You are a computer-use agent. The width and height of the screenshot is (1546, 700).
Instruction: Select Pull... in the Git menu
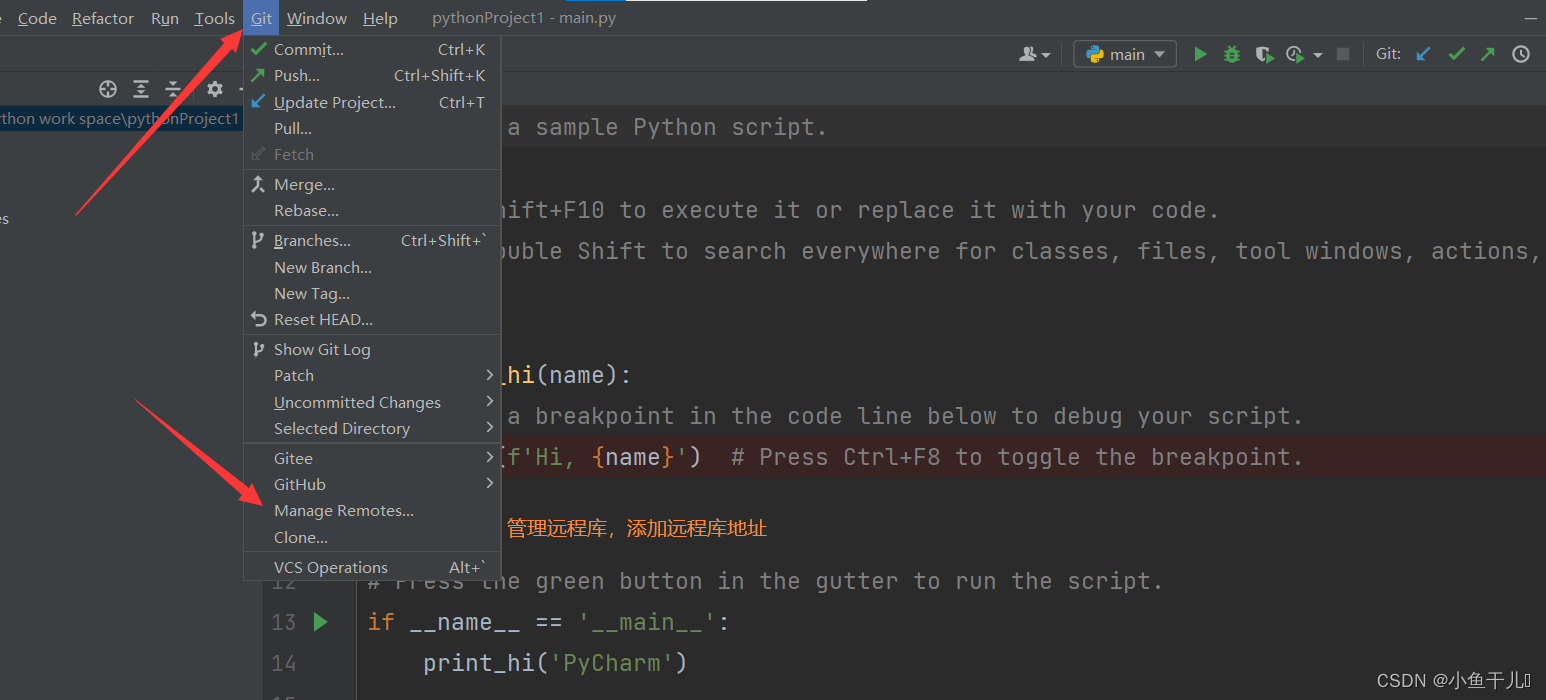tap(372, 128)
